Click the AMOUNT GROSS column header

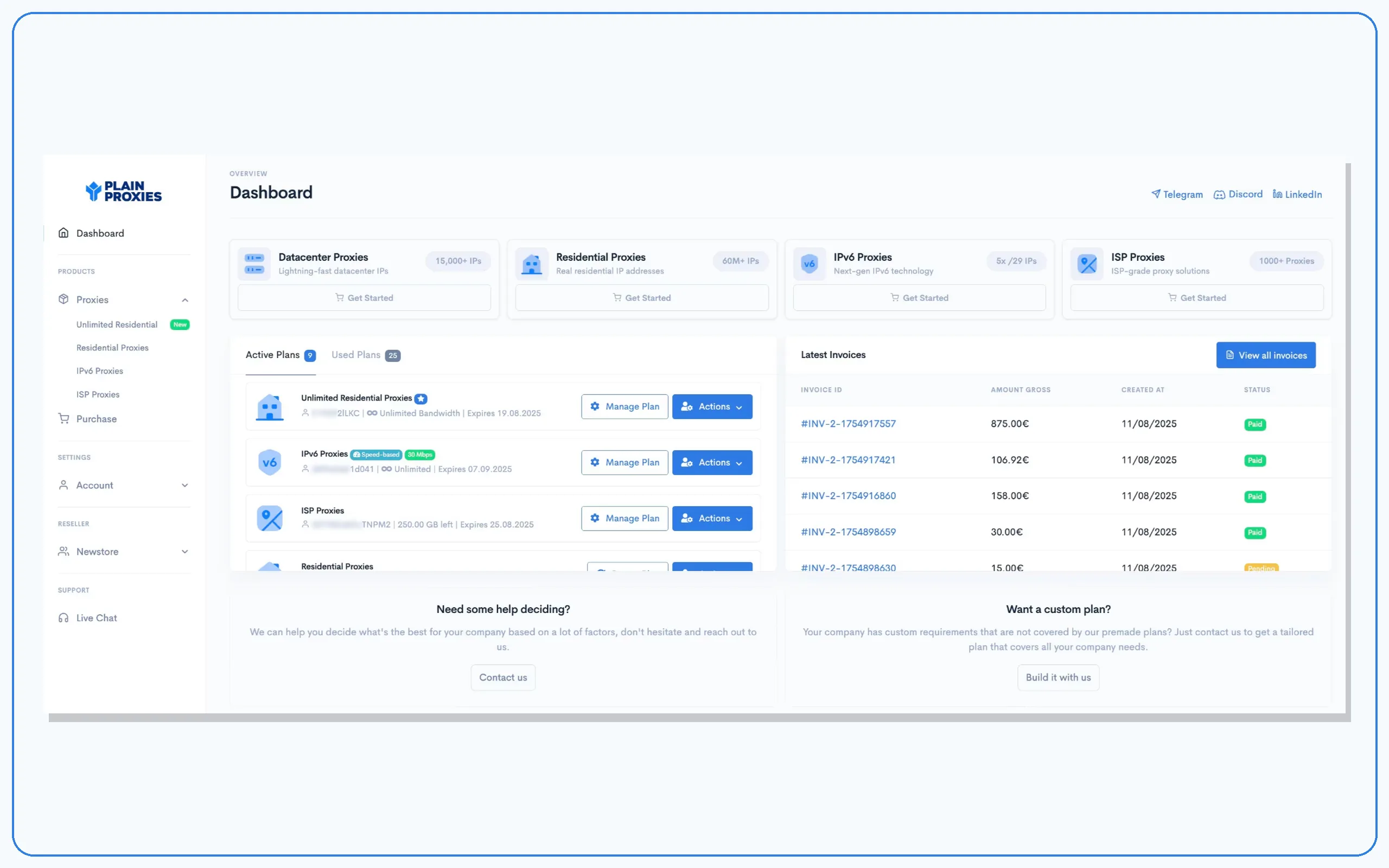pos(1021,390)
